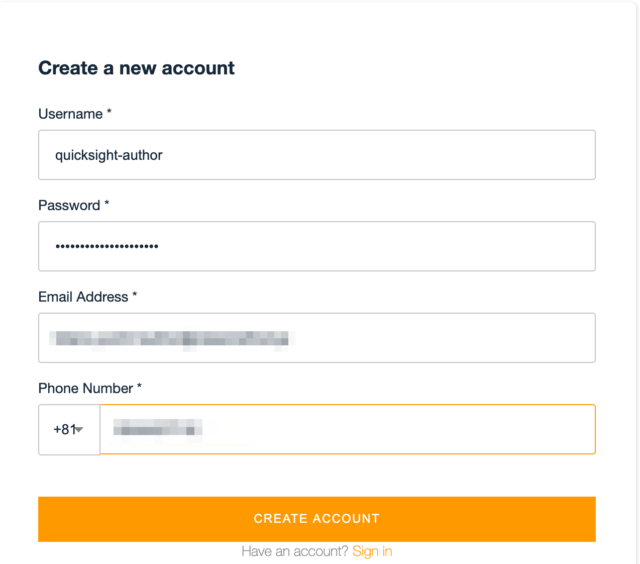Click the Email Address label
This screenshot has height=564, width=640.
[x=83, y=297]
